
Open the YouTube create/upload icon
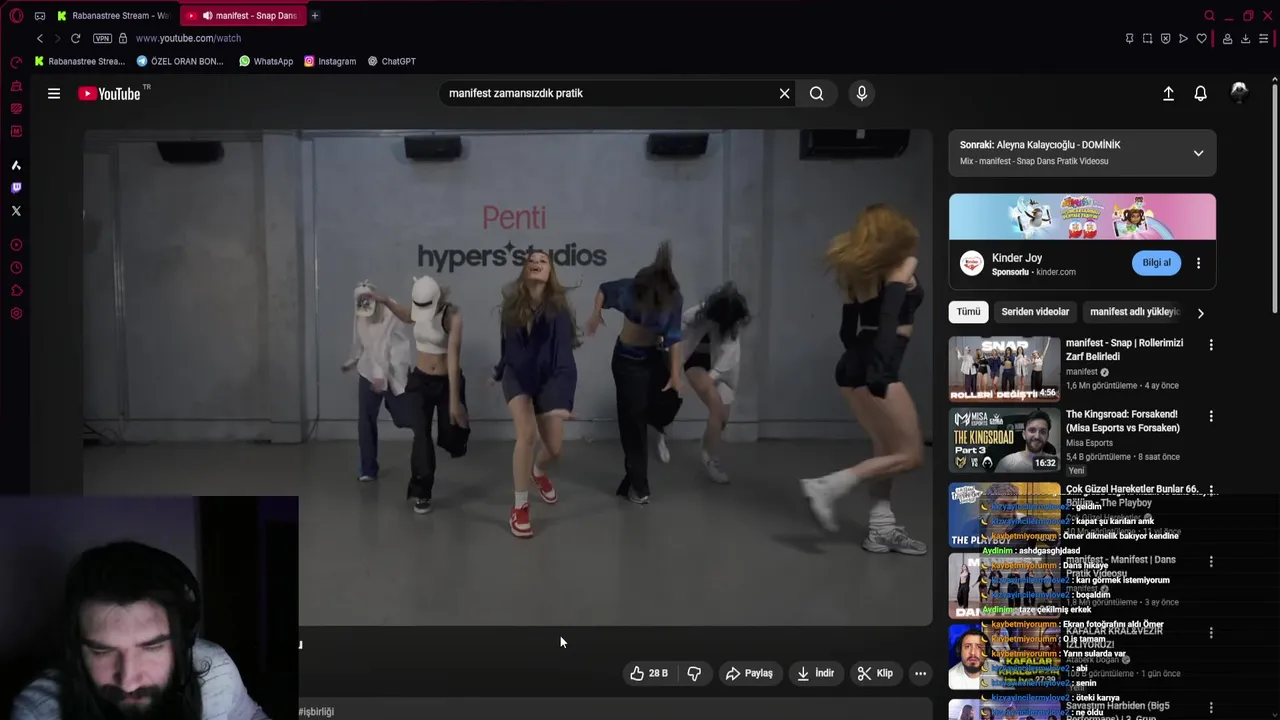pyautogui.click(x=1168, y=93)
